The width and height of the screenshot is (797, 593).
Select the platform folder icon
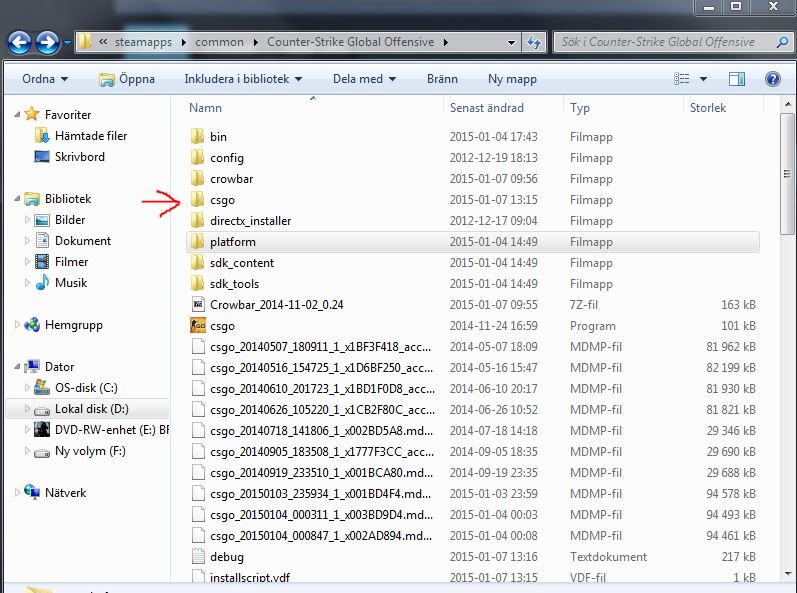[x=197, y=241]
